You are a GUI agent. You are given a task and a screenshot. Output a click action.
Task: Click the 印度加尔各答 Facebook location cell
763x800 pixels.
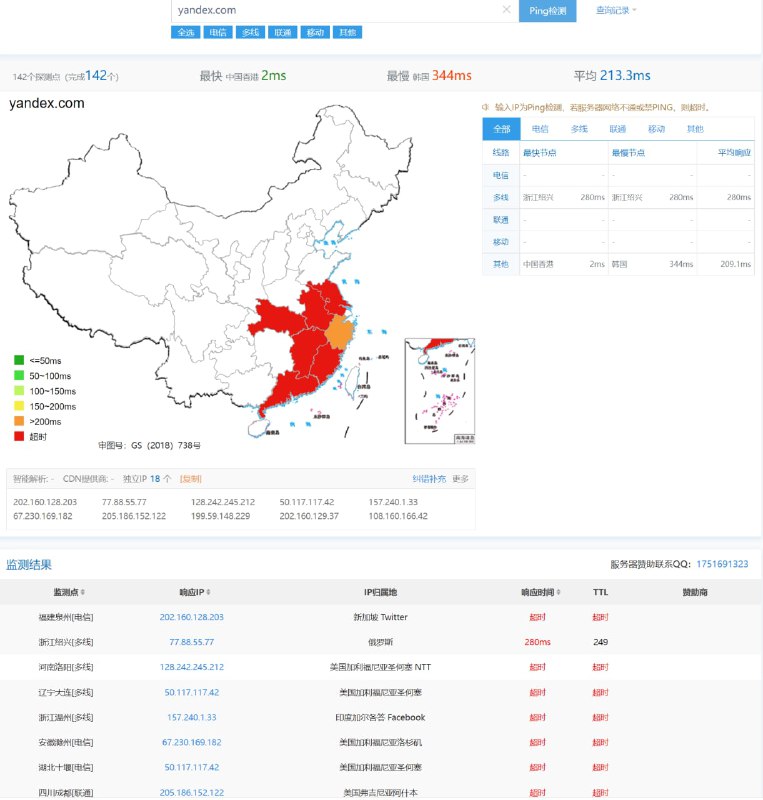click(380, 717)
